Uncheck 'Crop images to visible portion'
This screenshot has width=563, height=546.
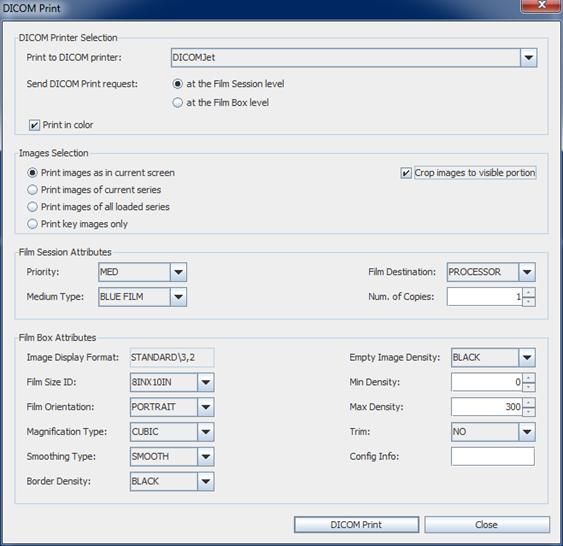coord(406,173)
